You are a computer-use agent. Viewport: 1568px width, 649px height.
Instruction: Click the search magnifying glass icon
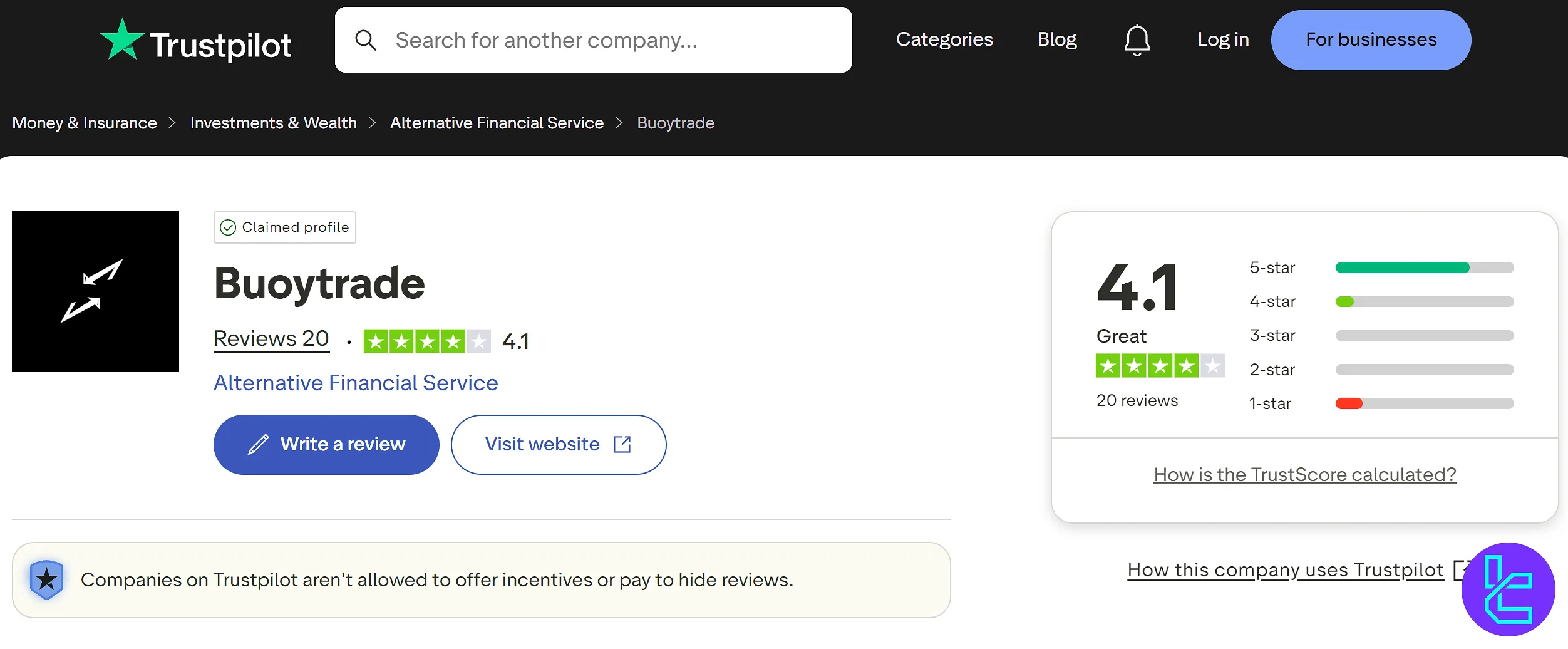pos(366,39)
